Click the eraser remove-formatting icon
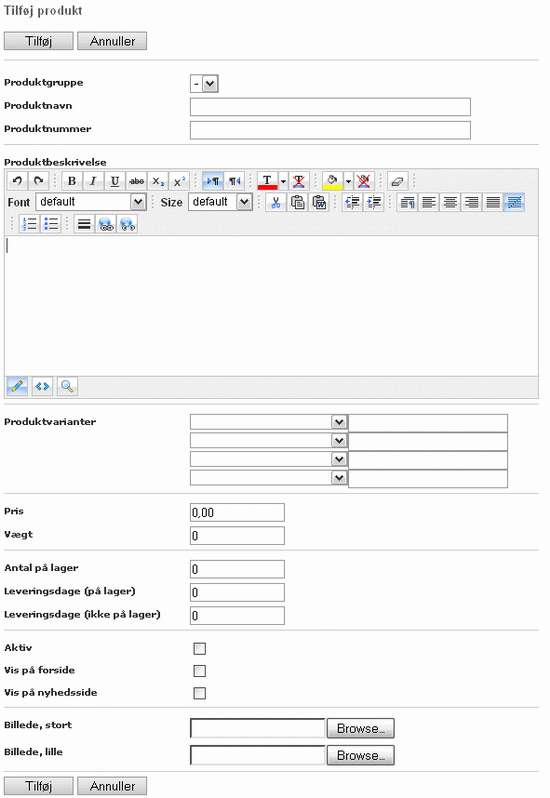 (x=397, y=181)
